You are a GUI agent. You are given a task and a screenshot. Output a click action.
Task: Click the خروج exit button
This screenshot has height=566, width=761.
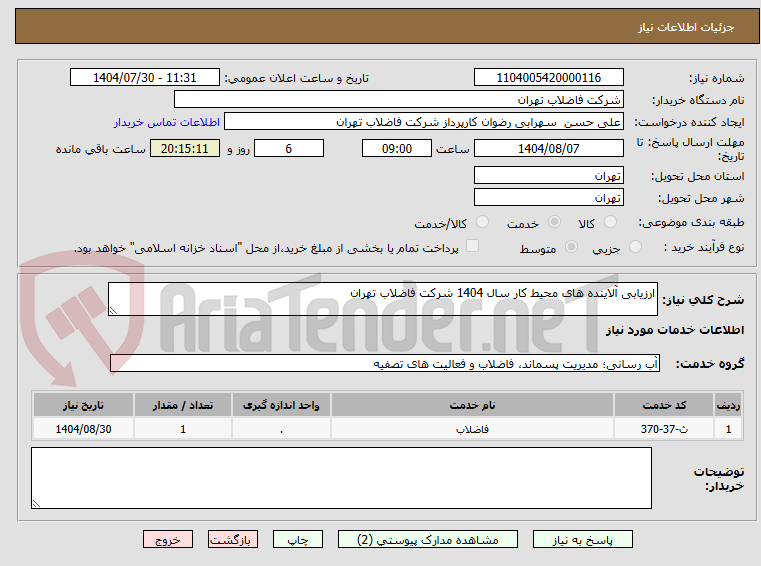click(x=167, y=539)
